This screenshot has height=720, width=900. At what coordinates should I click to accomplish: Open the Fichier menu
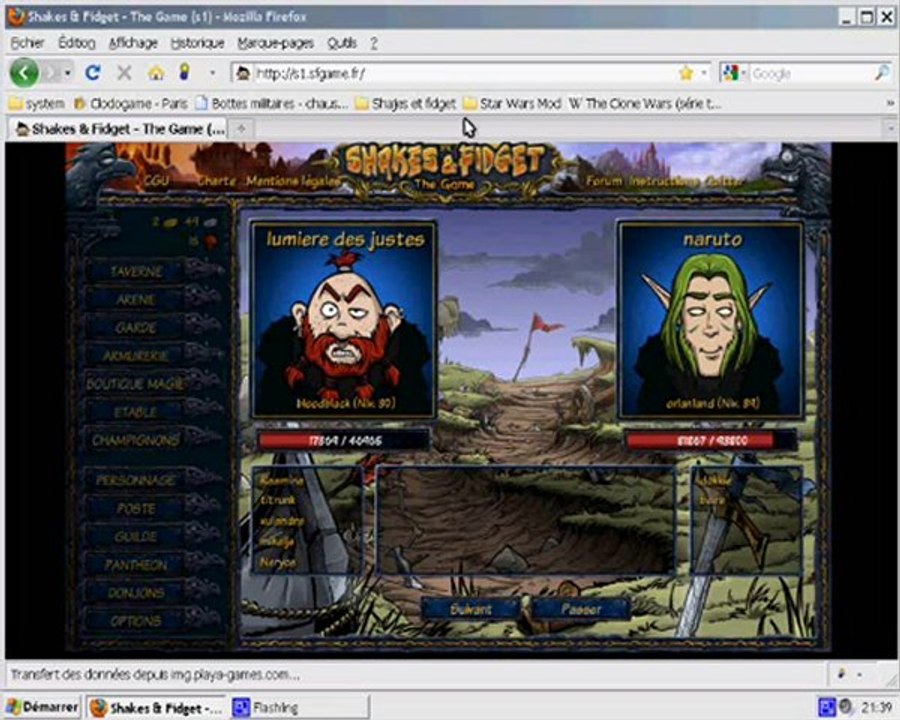click(x=27, y=42)
